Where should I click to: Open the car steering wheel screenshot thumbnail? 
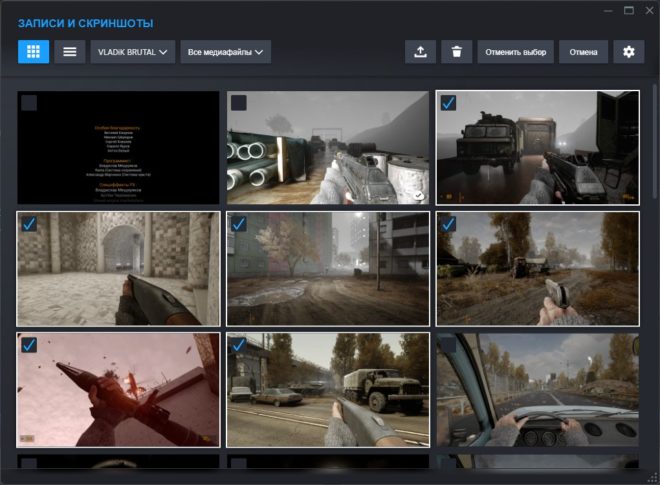pos(538,390)
